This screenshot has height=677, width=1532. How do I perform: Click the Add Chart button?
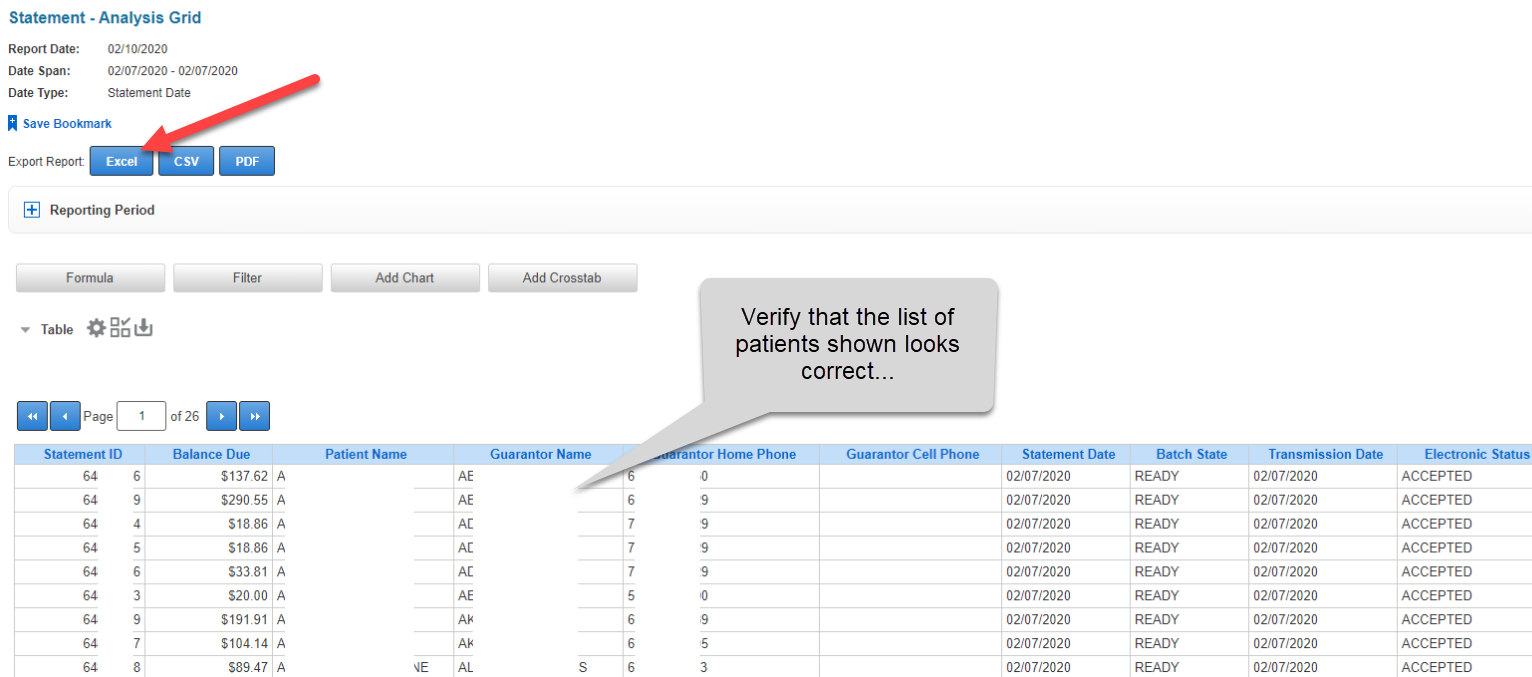point(405,278)
